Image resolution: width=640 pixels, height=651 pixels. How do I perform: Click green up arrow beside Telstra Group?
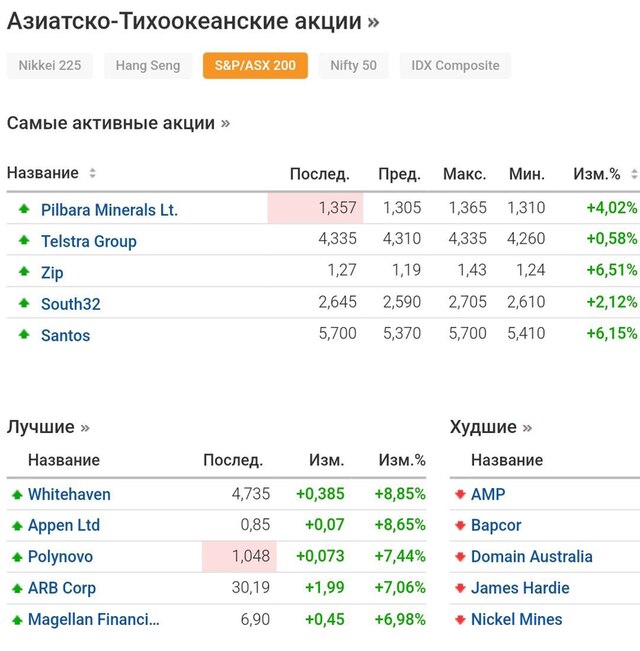click(24, 241)
